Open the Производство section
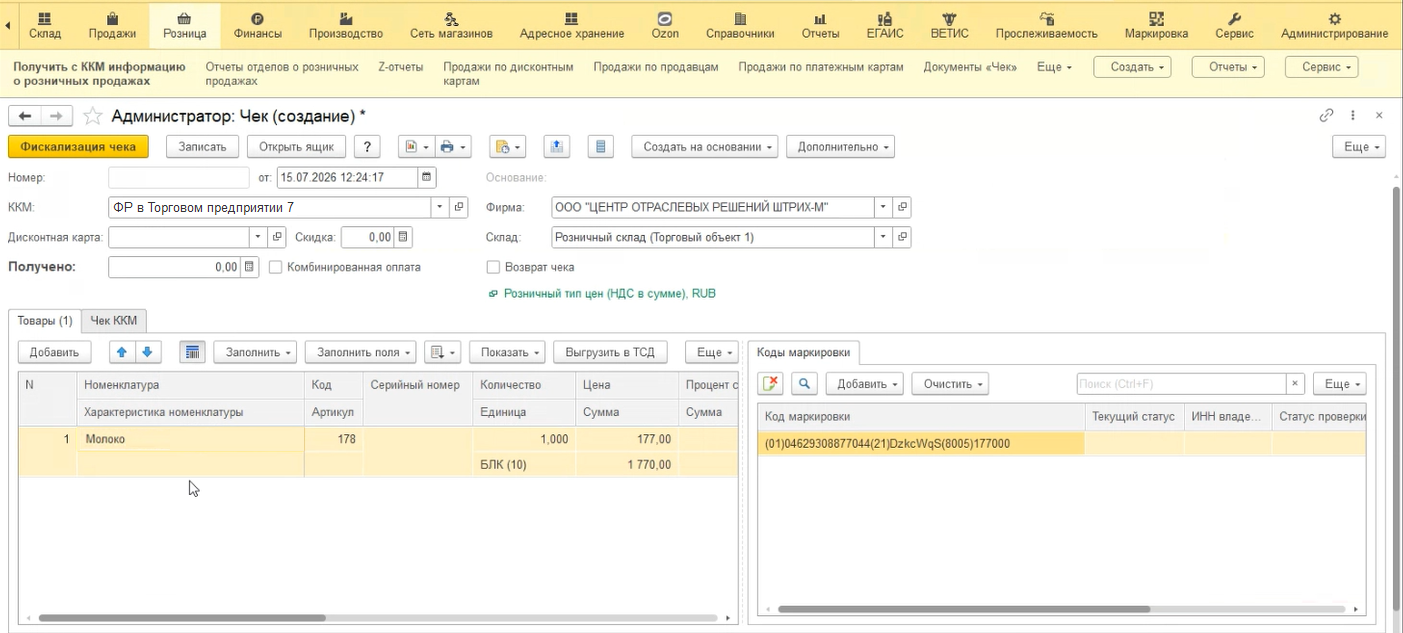Image resolution: width=1403 pixels, height=633 pixels. [346, 26]
